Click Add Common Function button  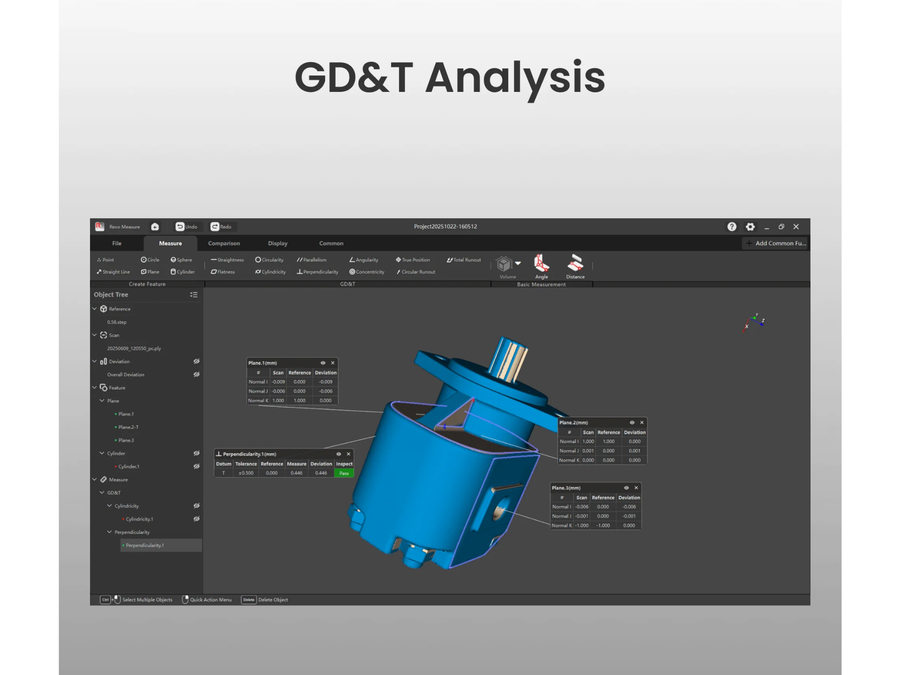[775, 243]
